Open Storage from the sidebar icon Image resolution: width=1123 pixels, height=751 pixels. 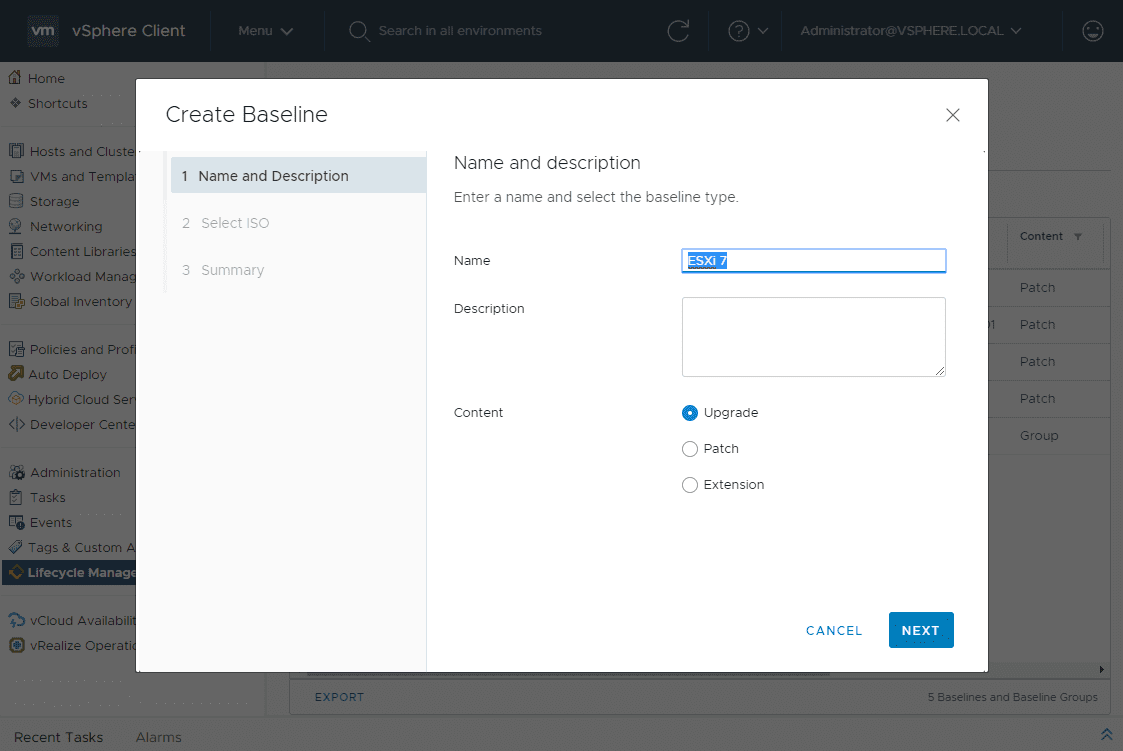[x=16, y=201]
